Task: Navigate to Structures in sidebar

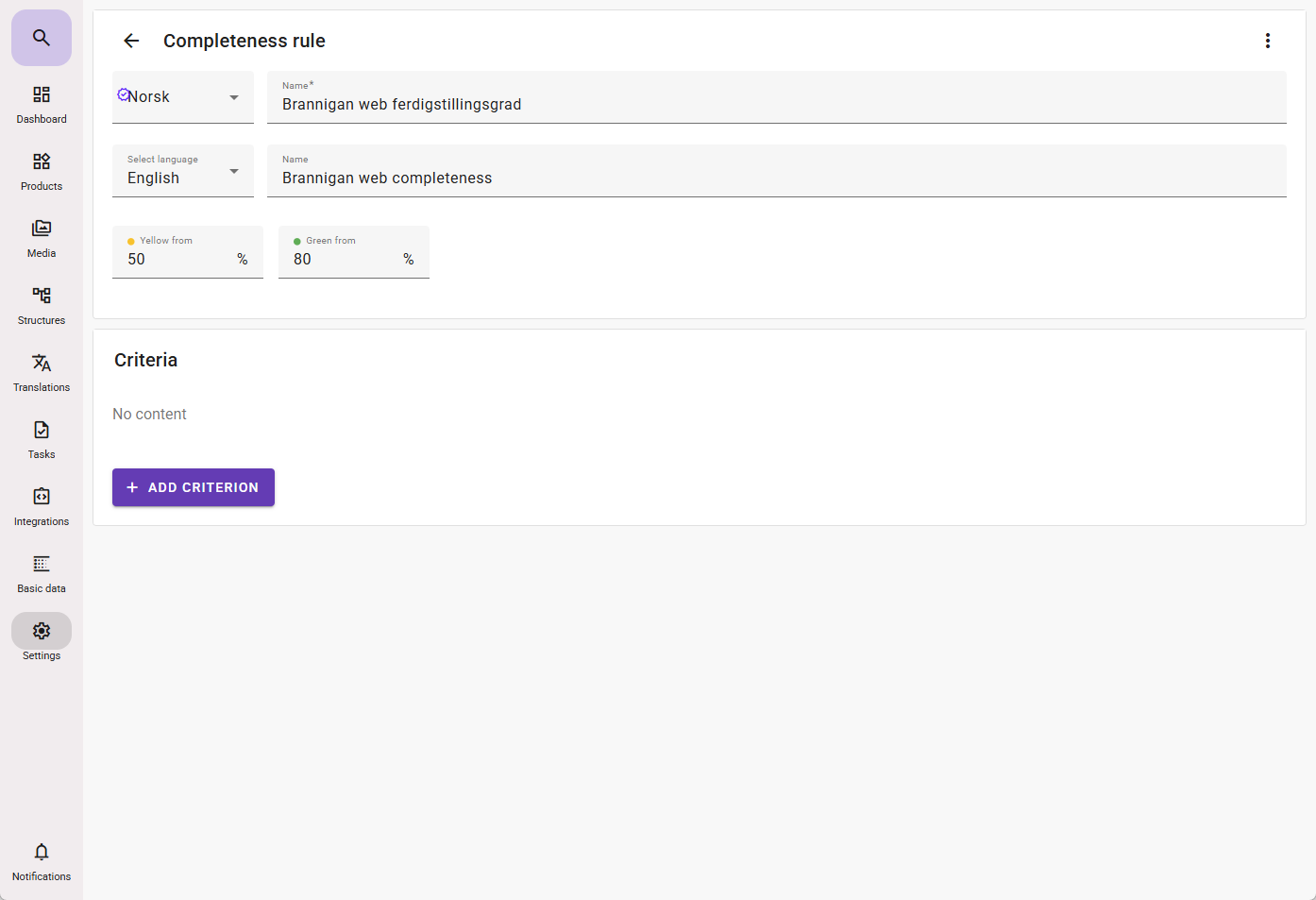Action: click(x=42, y=305)
